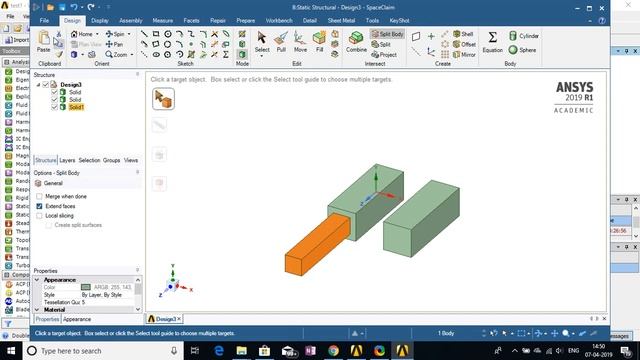Viewport: 640px width, 360px height.
Task: Click the Open folder icon in title bar
Action: (50, 7)
